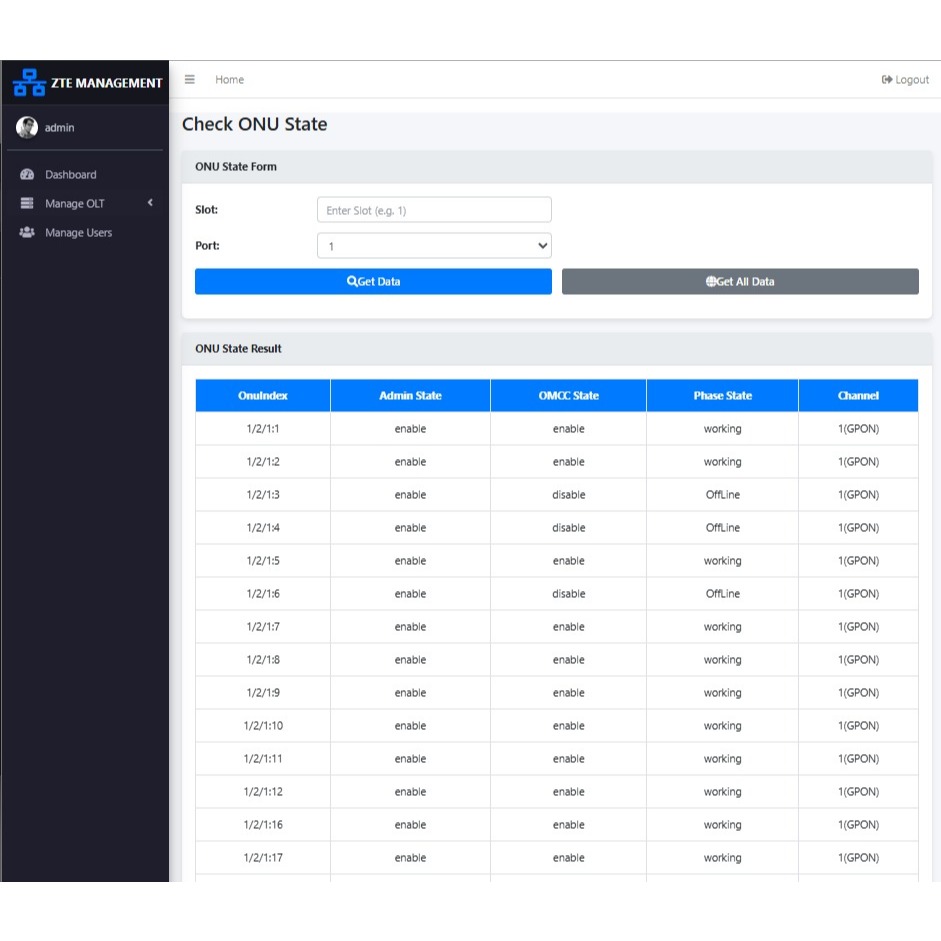Click the Manage OLT list icon
The width and height of the screenshot is (941, 941).
tap(26, 203)
